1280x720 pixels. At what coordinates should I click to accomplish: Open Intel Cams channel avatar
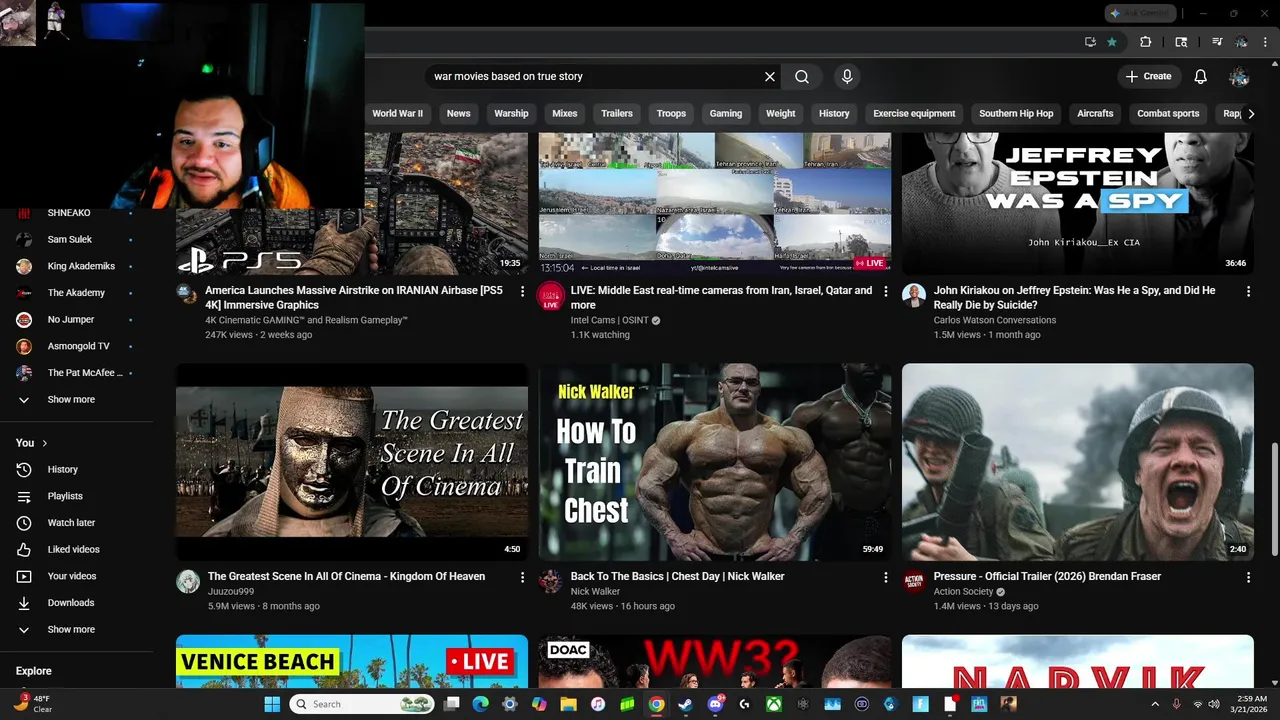click(551, 296)
